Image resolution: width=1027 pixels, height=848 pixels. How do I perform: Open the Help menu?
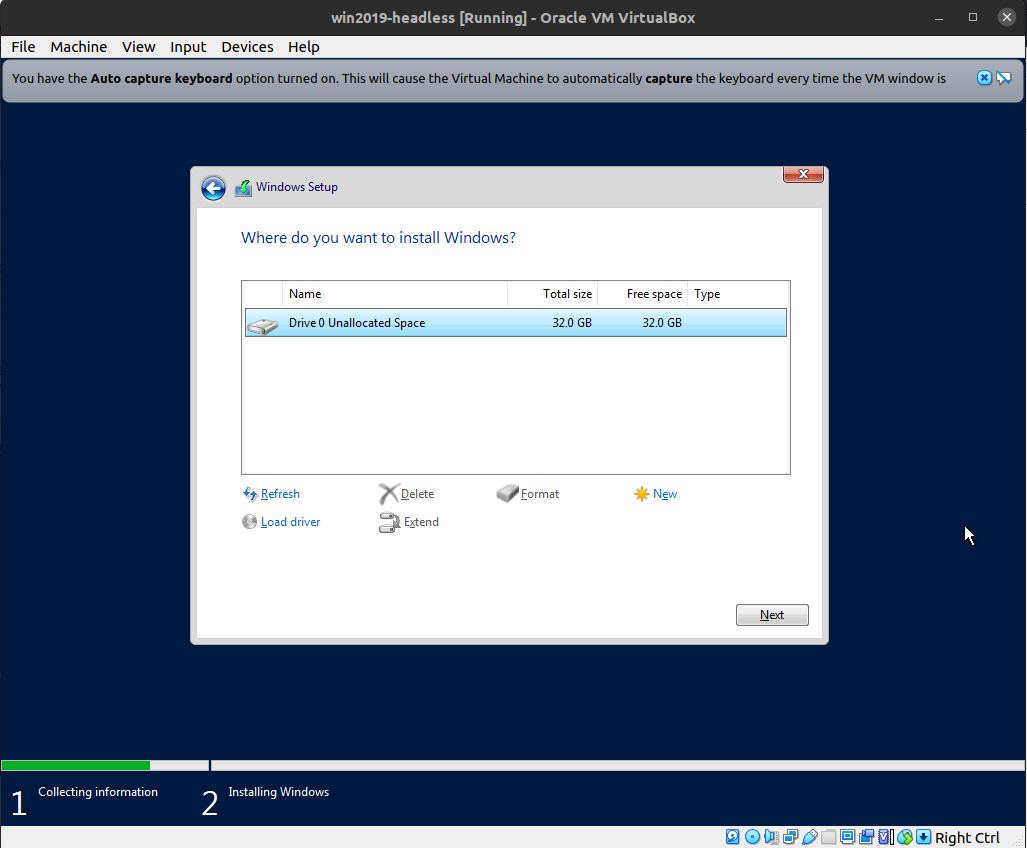(x=303, y=47)
